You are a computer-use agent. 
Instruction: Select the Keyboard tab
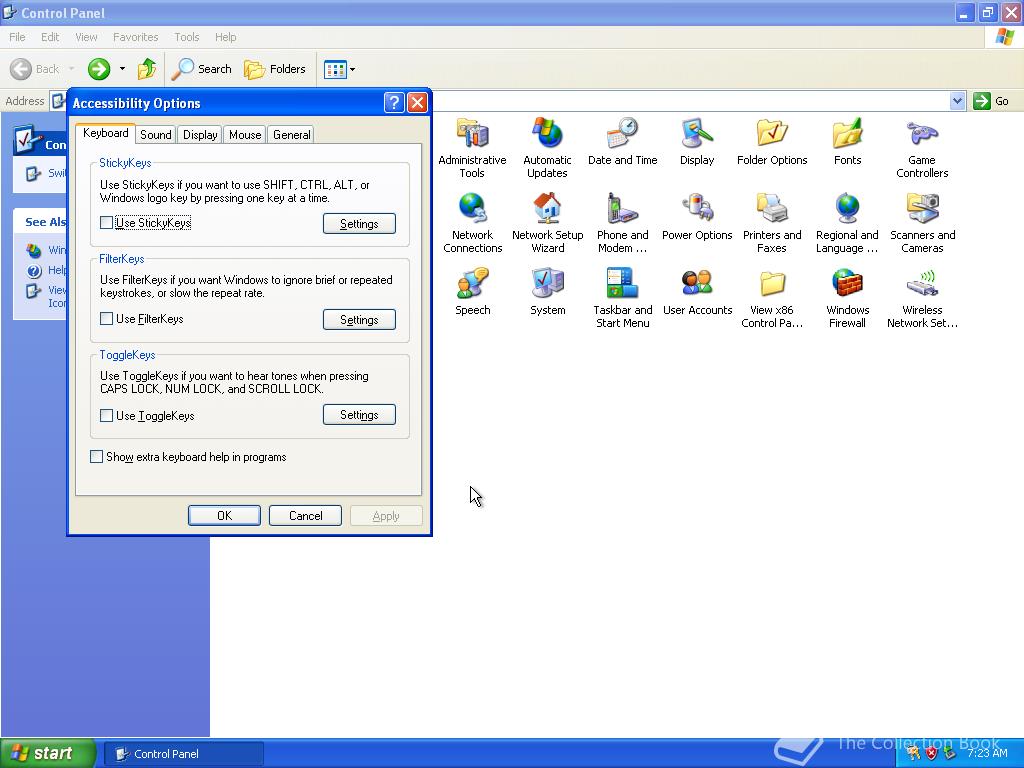click(x=105, y=133)
